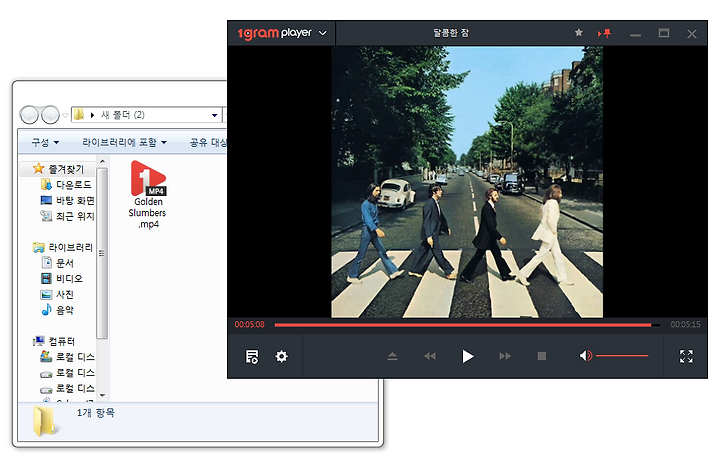Skip ahead with the fast-forward button
Image resolution: width=720 pixels, height=457 pixels.
[x=505, y=356]
